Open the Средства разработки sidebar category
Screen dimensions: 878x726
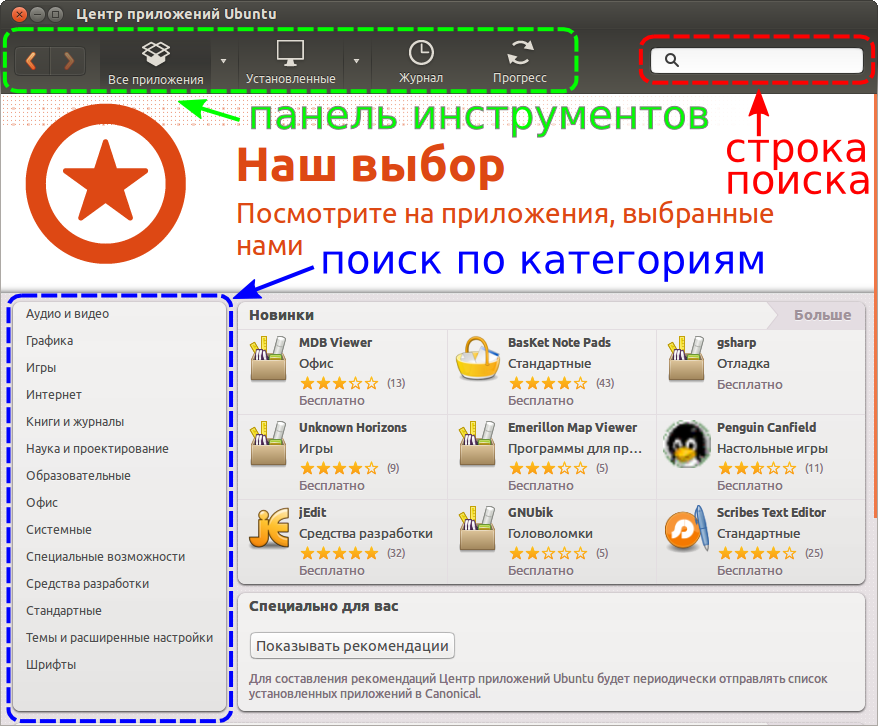click(87, 584)
